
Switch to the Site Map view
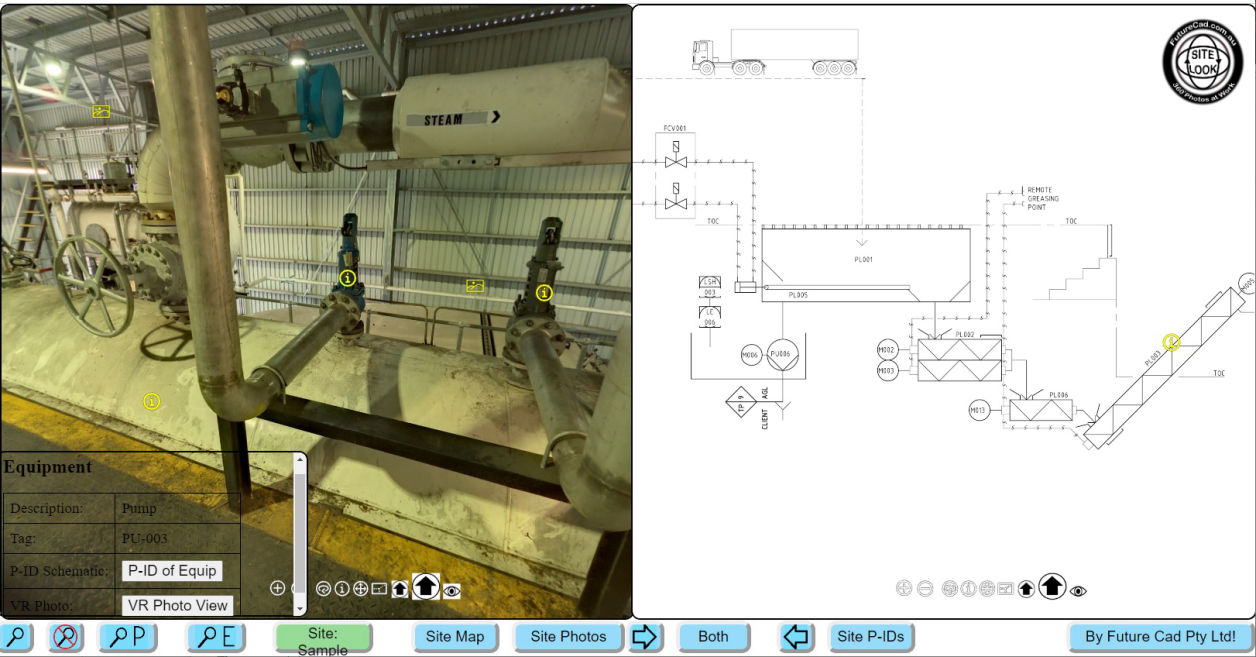click(x=455, y=637)
